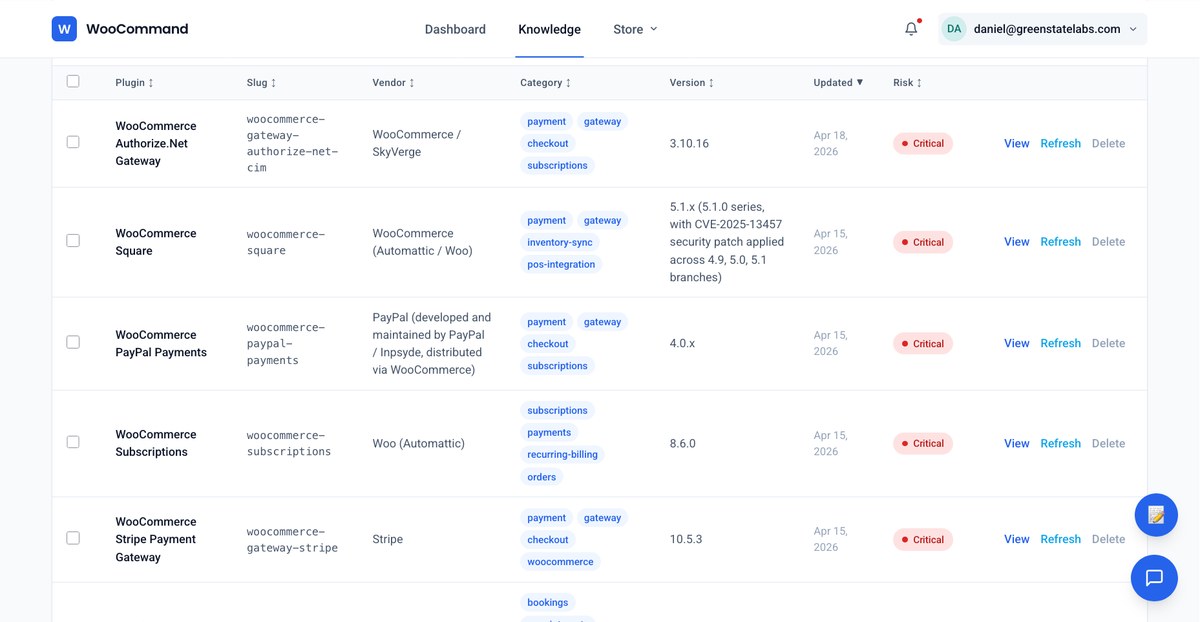Viewport: 1200px width, 622px height.
Task: View the WooCommerce Square plugin
Action: 1016,242
